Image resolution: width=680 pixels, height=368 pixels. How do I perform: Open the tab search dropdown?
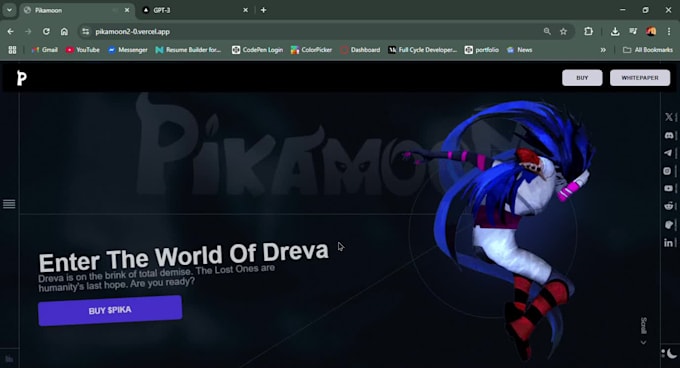click(x=9, y=10)
